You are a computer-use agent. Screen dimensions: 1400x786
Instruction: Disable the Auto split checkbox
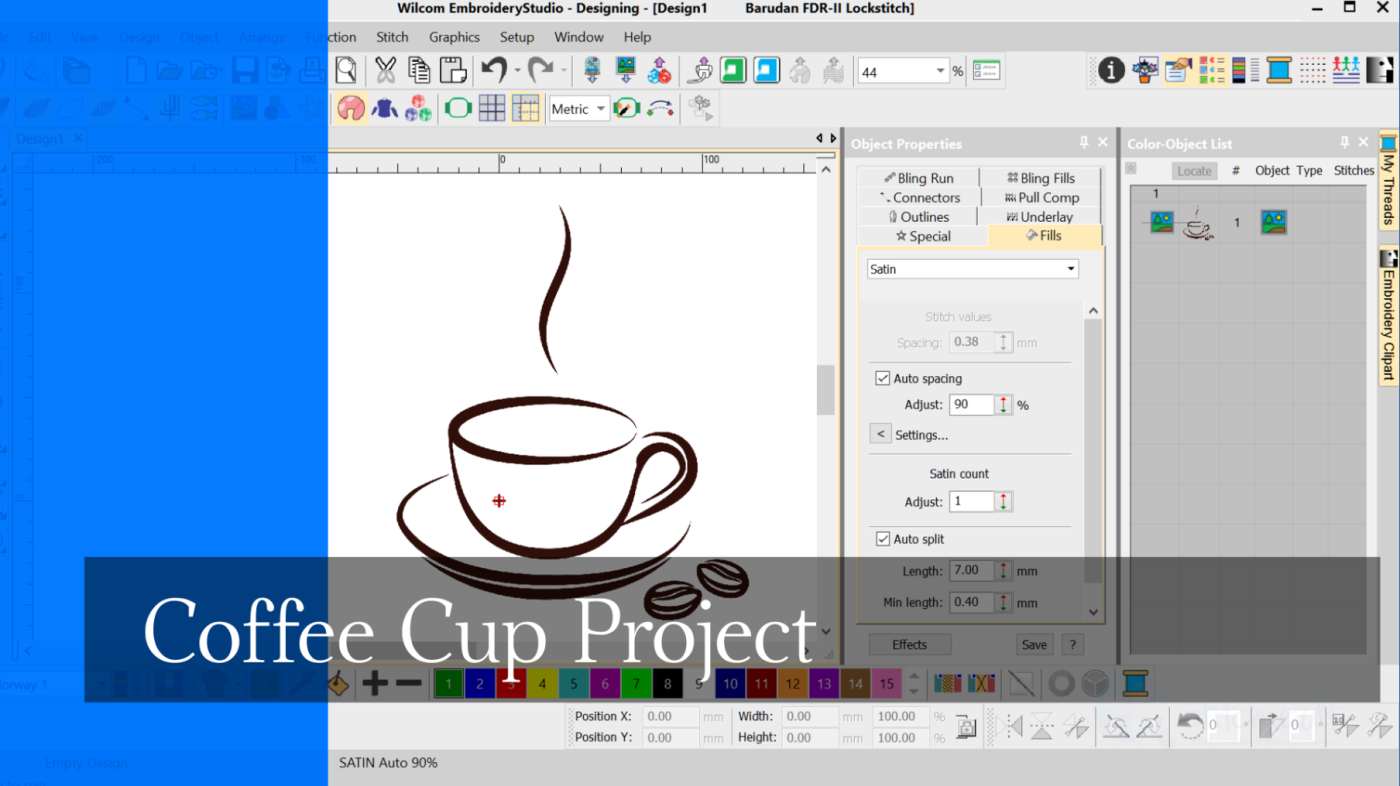pos(883,539)
